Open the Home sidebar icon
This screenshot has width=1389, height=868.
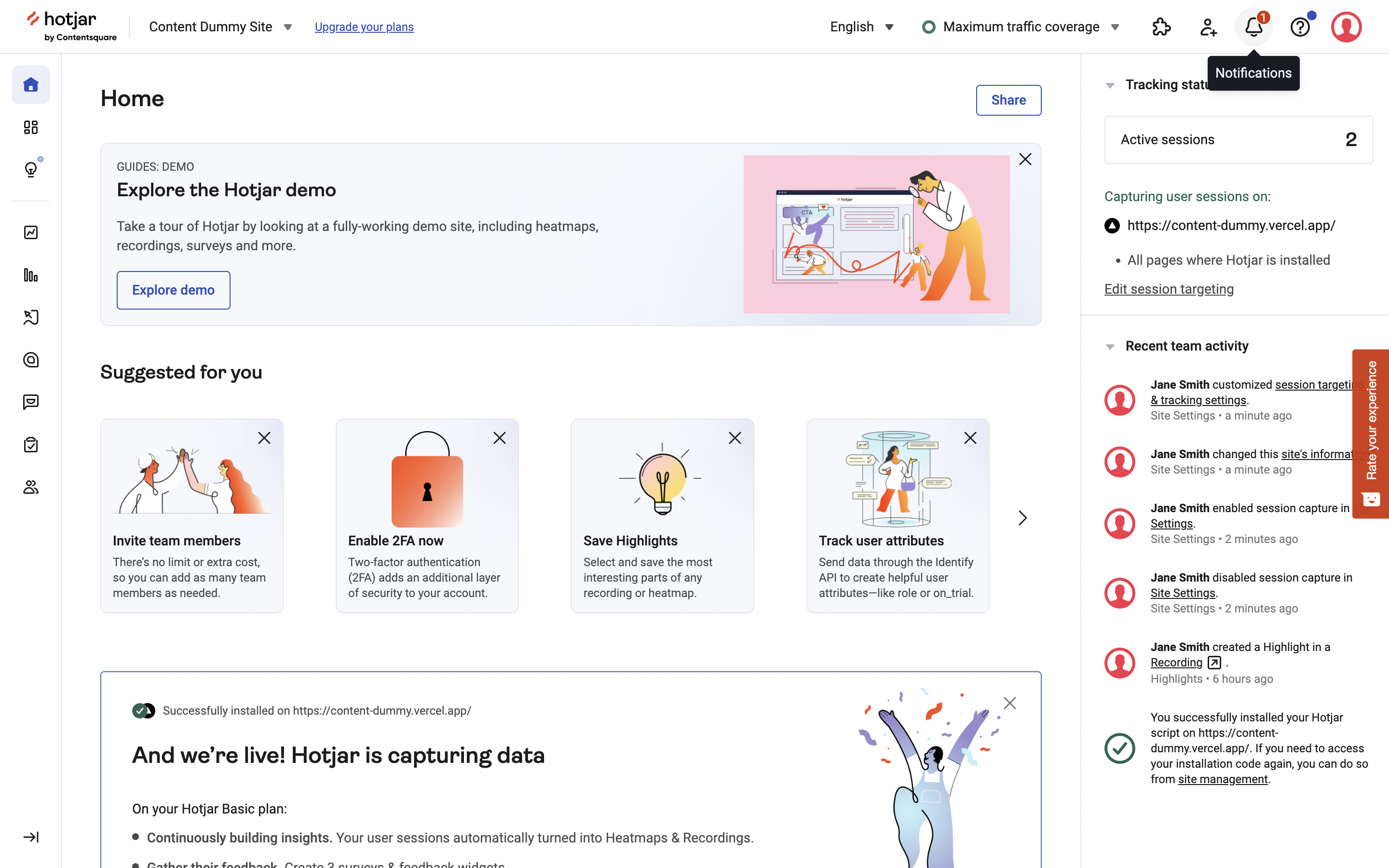pos(31,85)
